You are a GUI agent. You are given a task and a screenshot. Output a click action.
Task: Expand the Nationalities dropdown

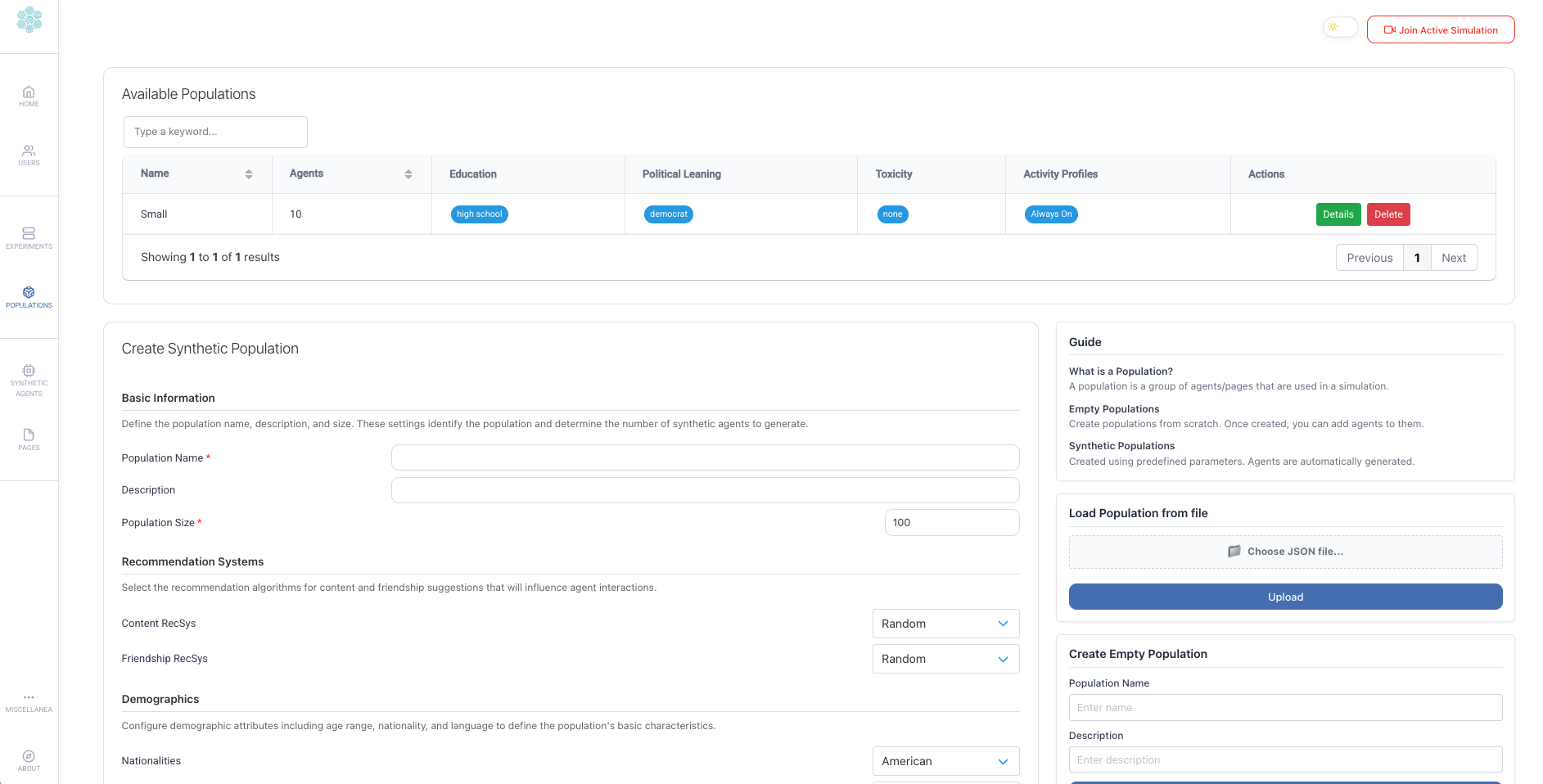pos(945,761)
